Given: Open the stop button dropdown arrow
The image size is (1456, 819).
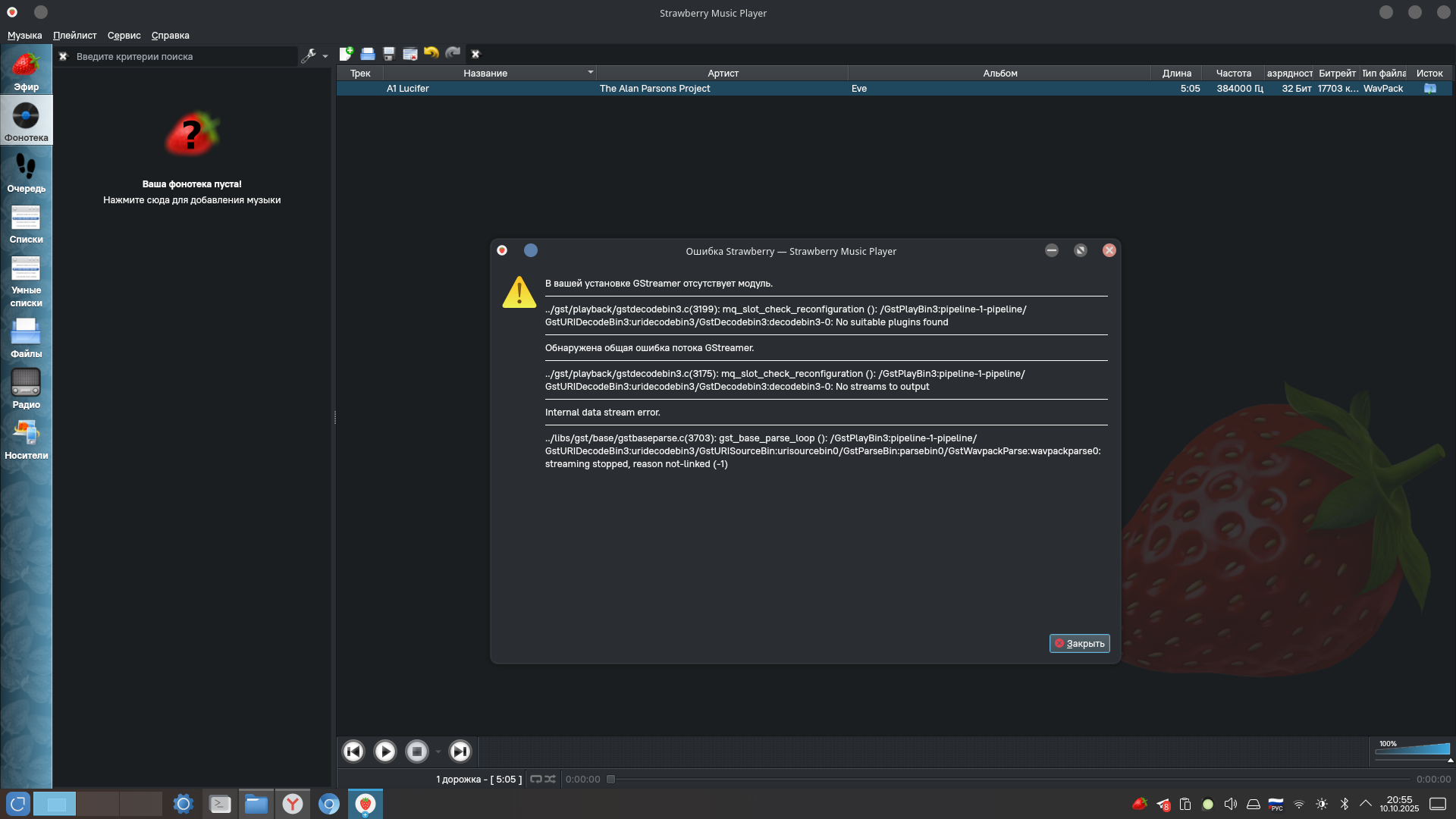Looking at the screenshot, I should pos(438,752).
